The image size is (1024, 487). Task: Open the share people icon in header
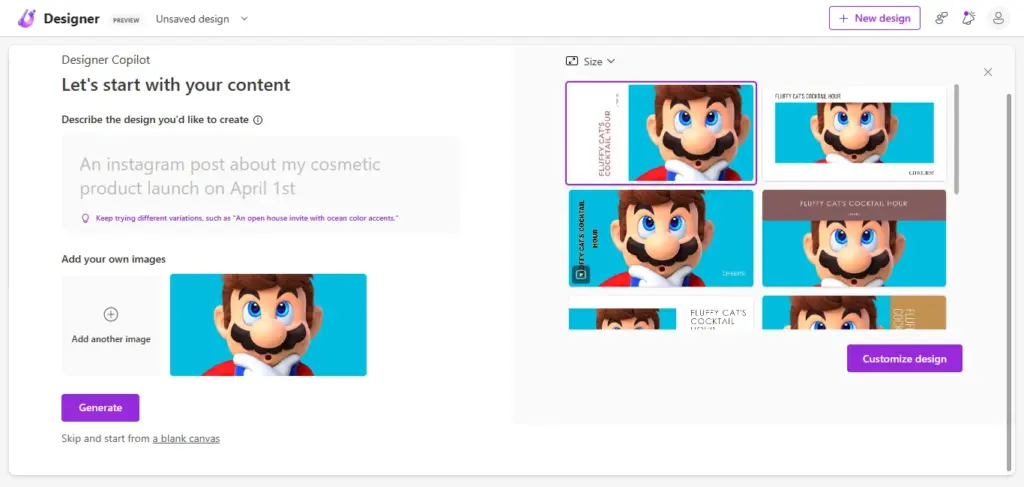pyautogui.click(x=941, y=18)
